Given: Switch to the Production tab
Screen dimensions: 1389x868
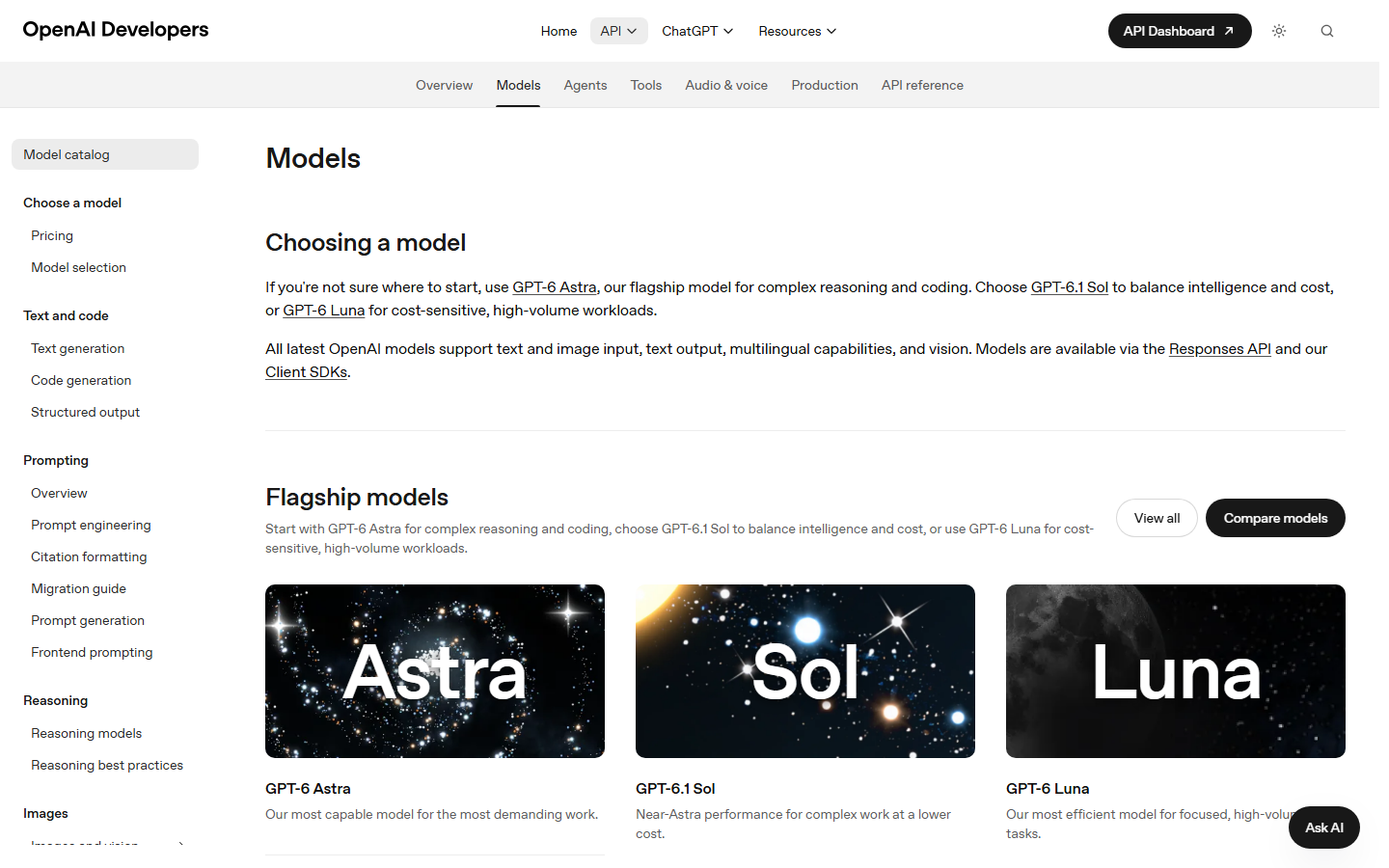Looking at the screenshot, I should pyautogui.click(x=825, y=85).
